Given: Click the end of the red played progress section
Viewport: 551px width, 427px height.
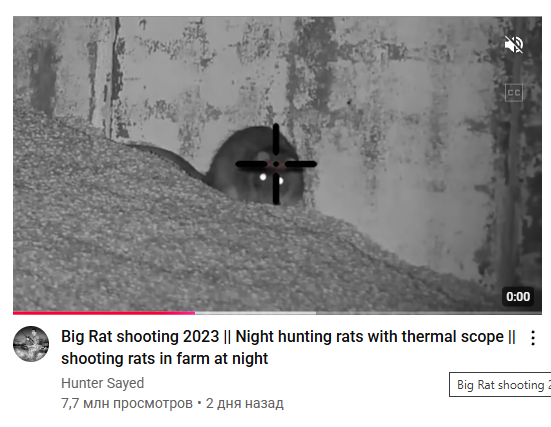Looking at the screenshot, I should point(194,313).
